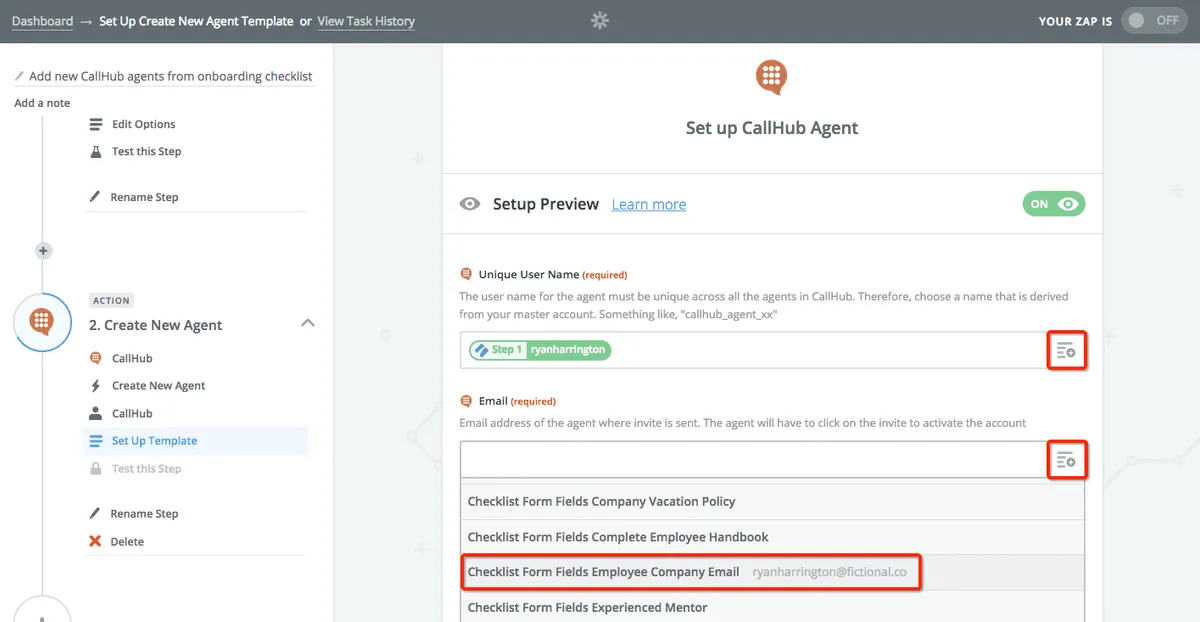Toggle the Your Zap Is OFF switch

(1153, 20)
